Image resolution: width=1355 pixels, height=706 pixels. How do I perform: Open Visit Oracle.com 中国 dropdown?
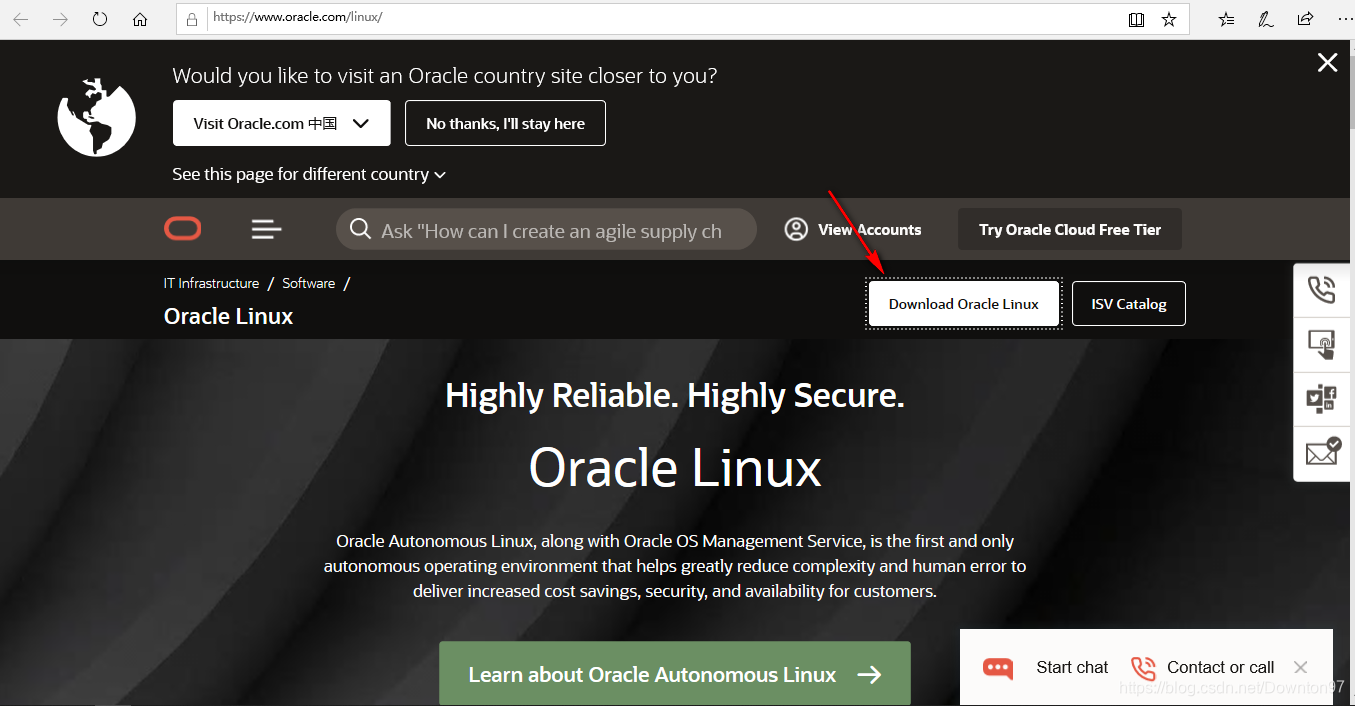click(282, 123)
